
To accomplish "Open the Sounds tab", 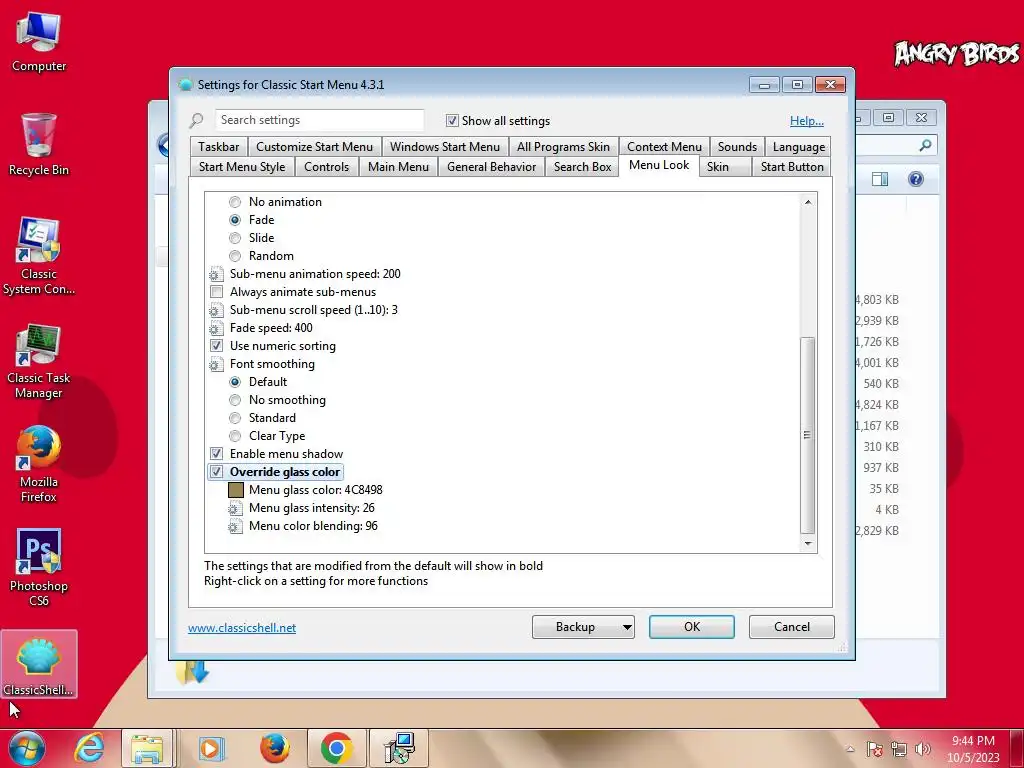I will click(737, 147).
